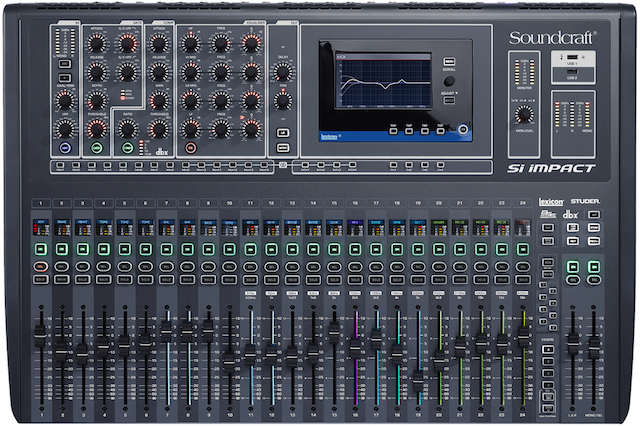Viewport: 640px width, 426px height.
Task: Solo channel 9
Action: pos(209,280)
